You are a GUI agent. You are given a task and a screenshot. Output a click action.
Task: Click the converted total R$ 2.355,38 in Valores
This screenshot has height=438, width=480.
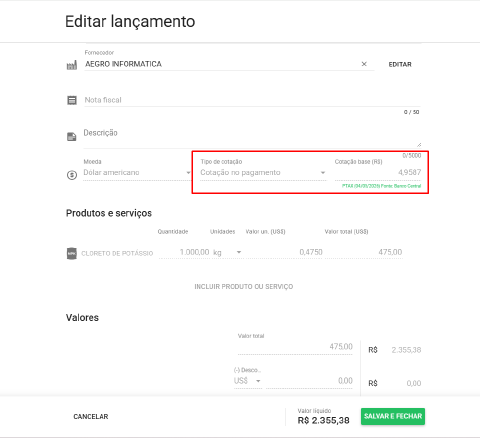(395, 350)
